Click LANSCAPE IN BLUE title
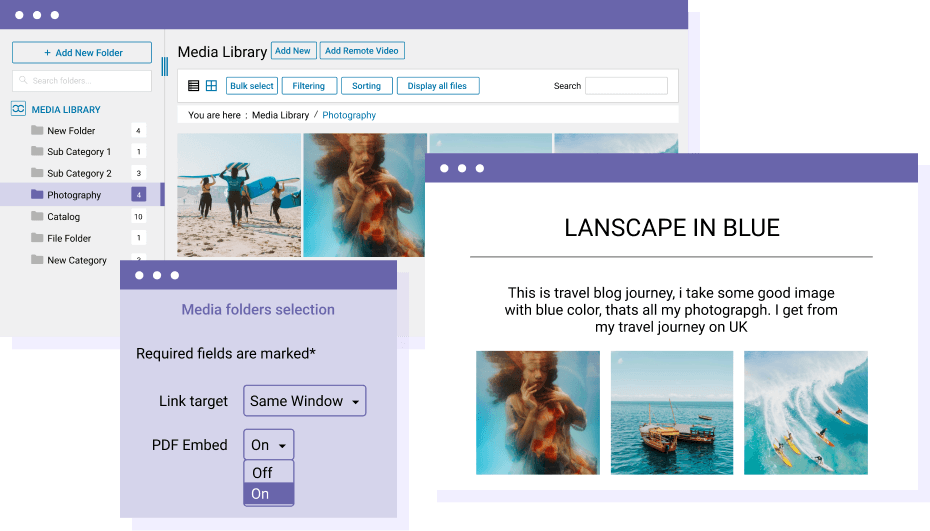This screenshot has height=531, width=930. [x=672, y=228]
